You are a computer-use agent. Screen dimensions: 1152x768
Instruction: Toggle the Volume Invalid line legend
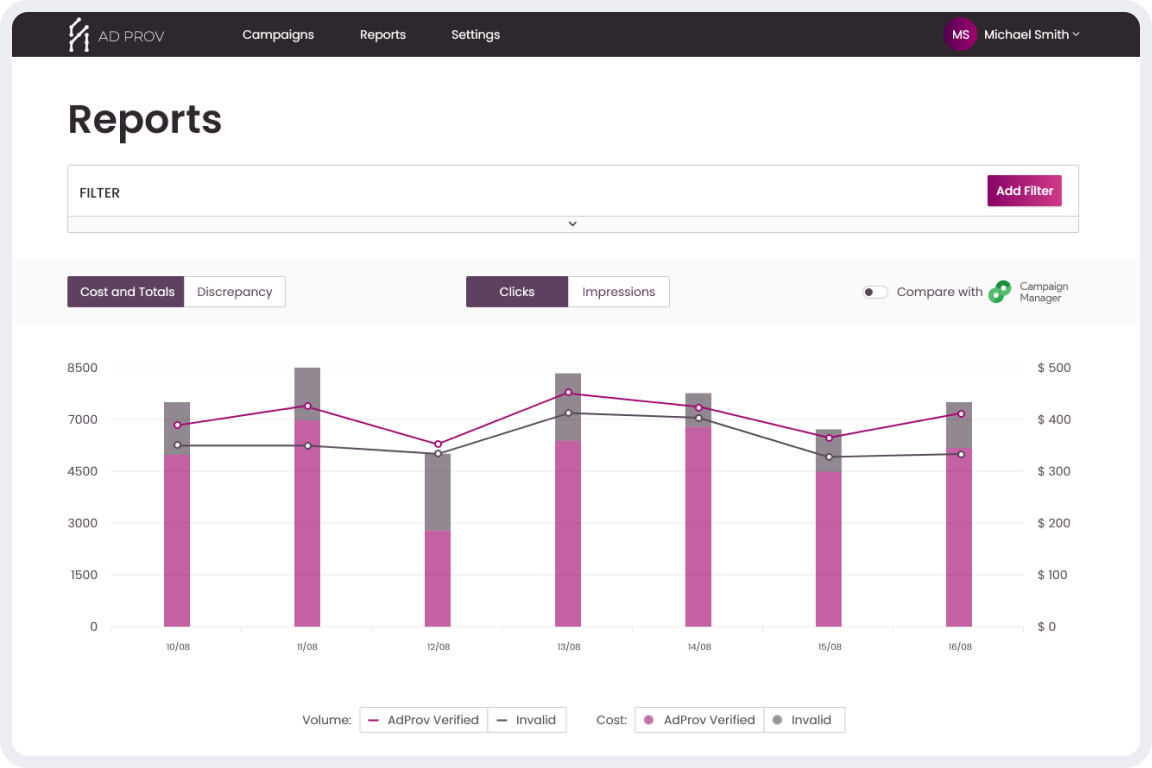527,720
